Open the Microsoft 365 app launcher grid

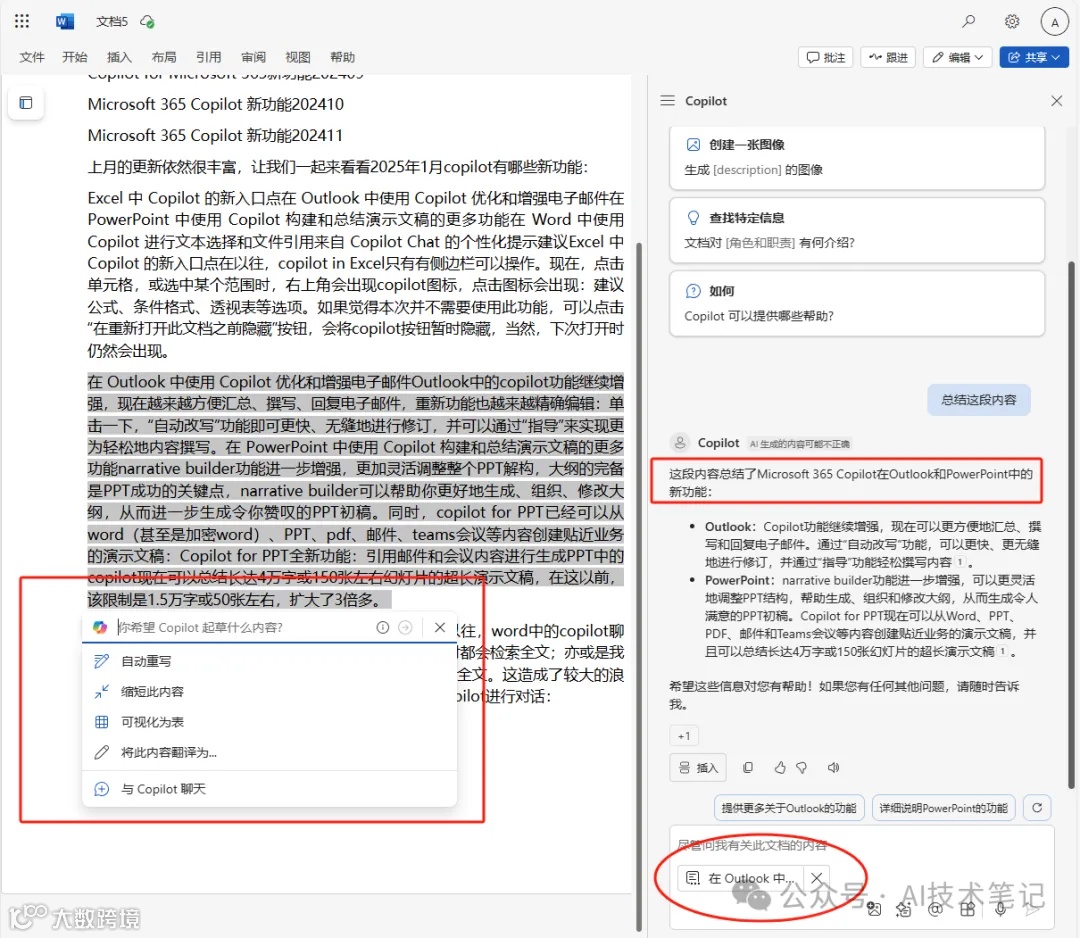click(x=22, y=21)
